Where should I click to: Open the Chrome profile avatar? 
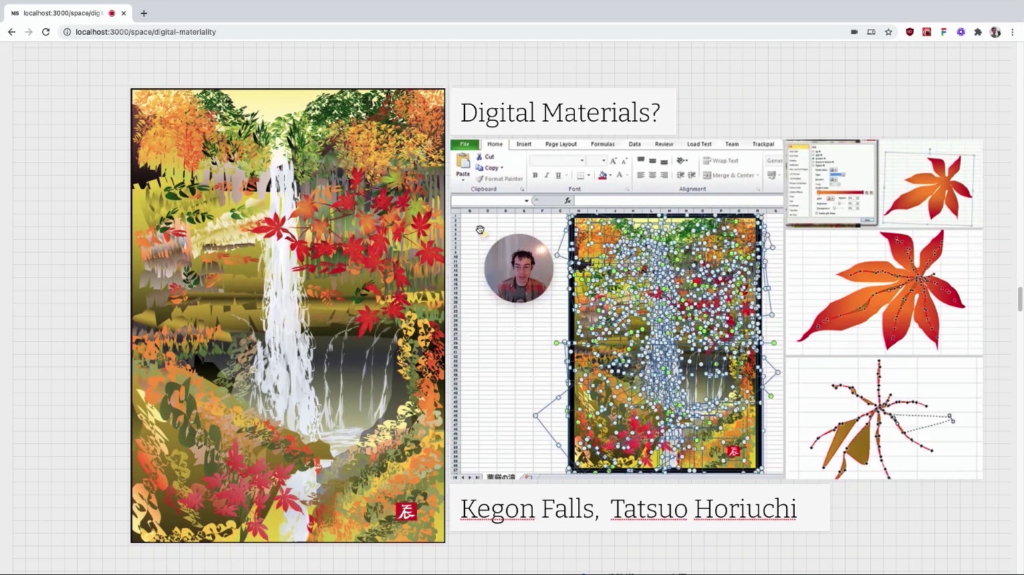click(995, 31)
